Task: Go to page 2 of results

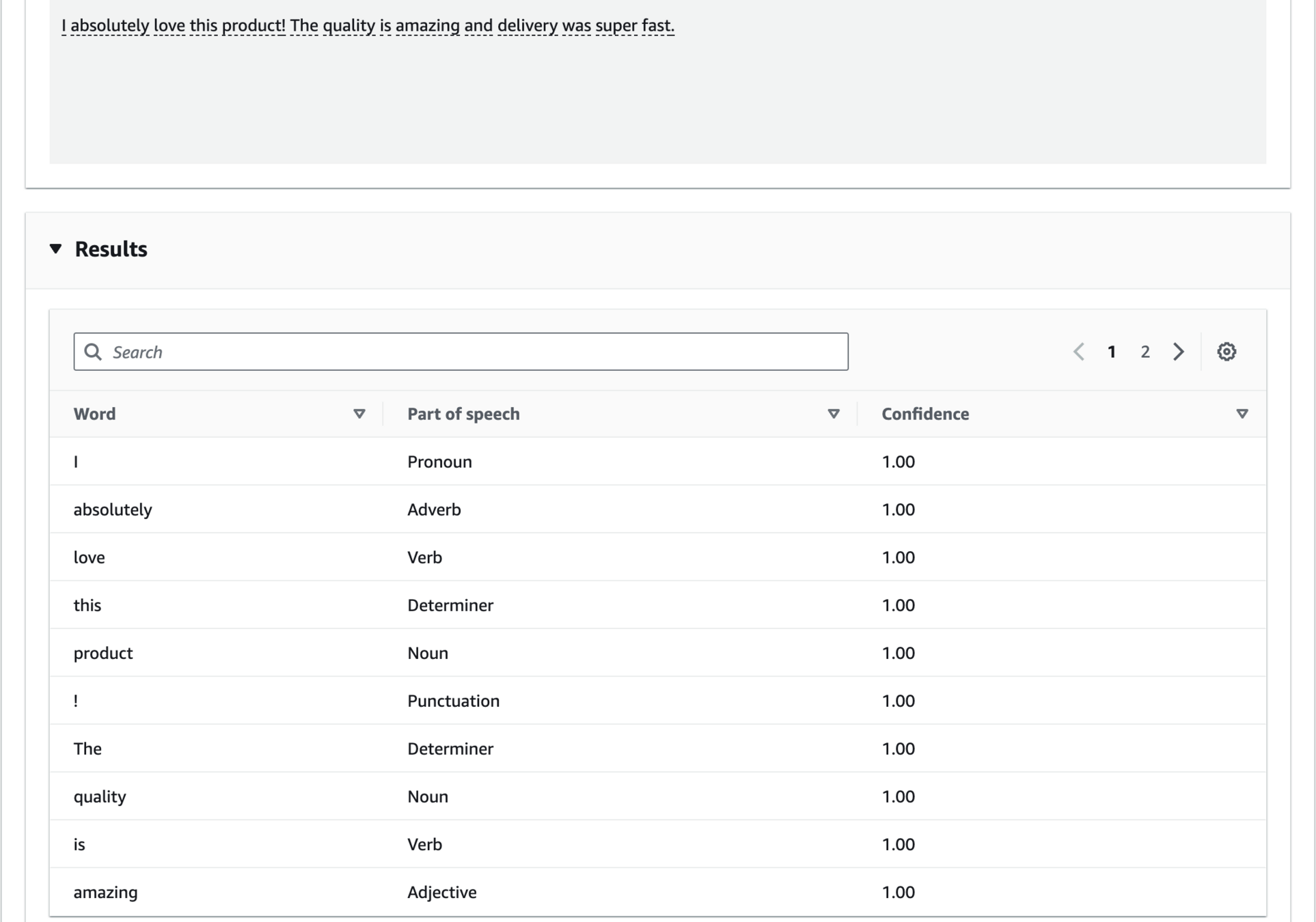Action: tap(1145, 352)
